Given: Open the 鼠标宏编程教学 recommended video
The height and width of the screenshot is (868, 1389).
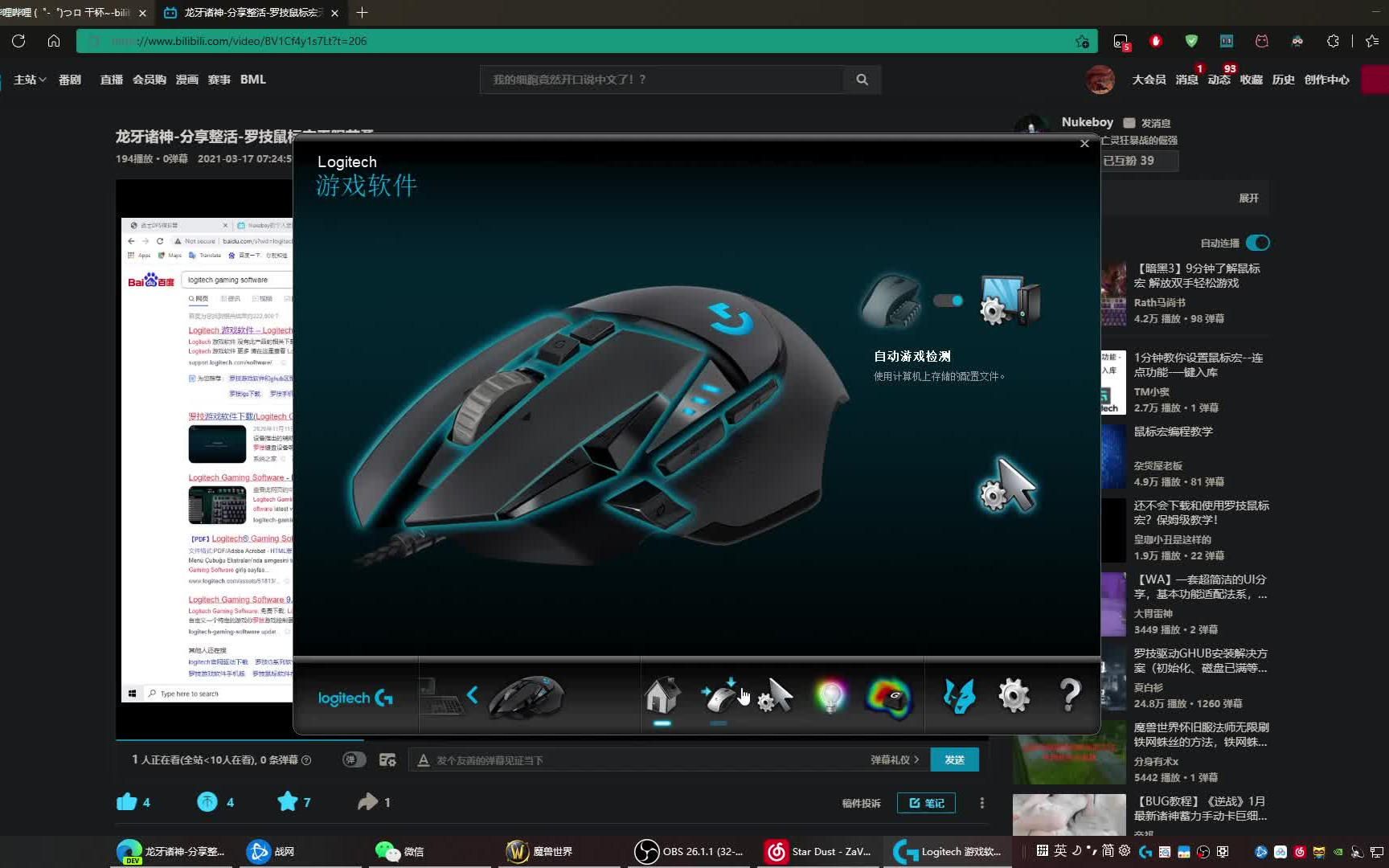Looking at the screenshot, I should 1174,432.
